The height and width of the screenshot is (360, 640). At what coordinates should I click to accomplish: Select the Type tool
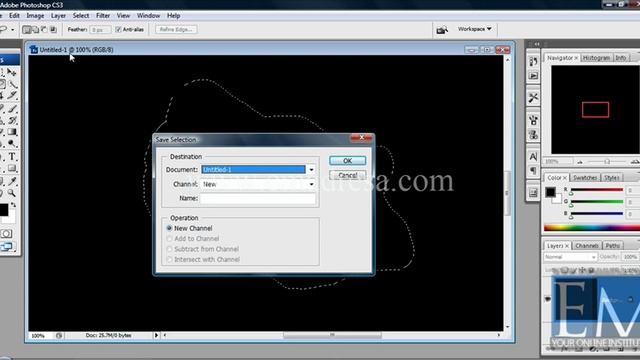[x=12, y=157]
